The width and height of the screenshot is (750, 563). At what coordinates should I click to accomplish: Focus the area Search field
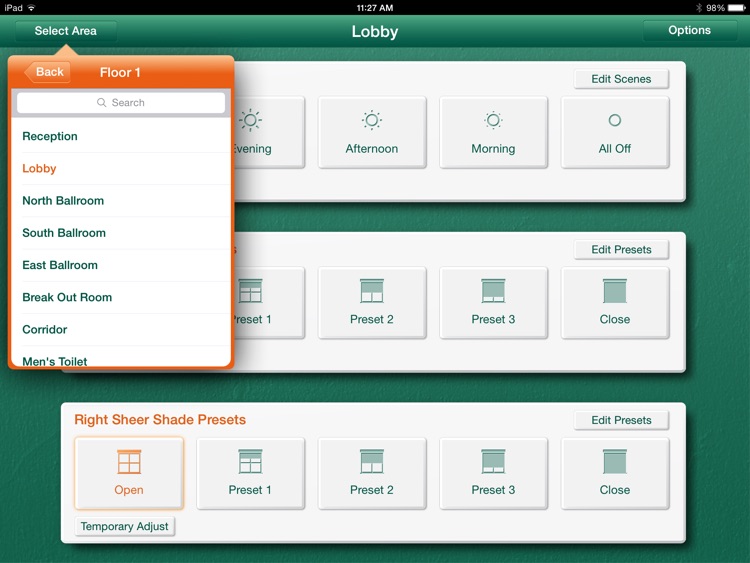[x=121, y=103]
